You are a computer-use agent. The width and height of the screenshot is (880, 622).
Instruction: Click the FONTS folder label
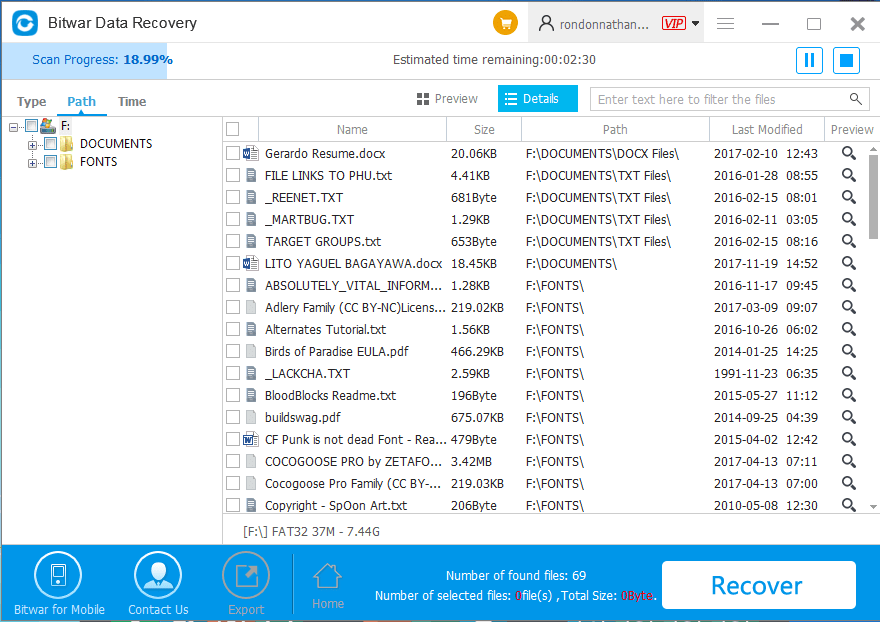(98, 162)
